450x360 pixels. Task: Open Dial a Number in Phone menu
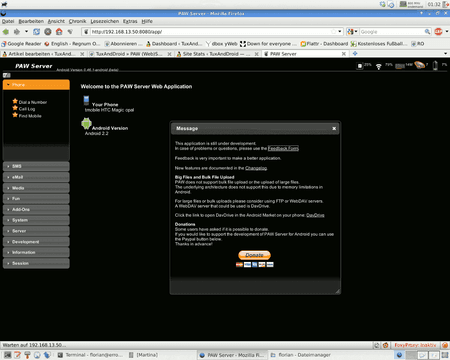33,102
